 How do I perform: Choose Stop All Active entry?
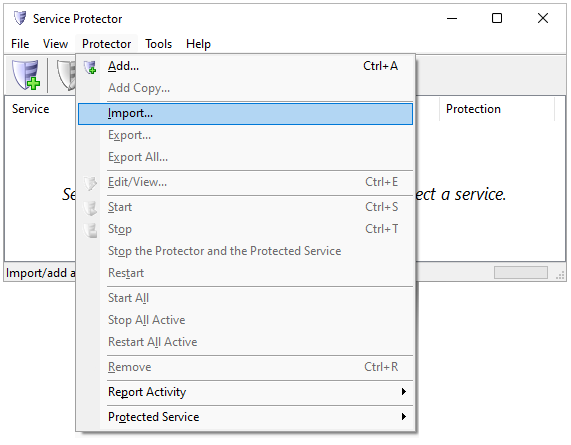click(x=245, y=320)
